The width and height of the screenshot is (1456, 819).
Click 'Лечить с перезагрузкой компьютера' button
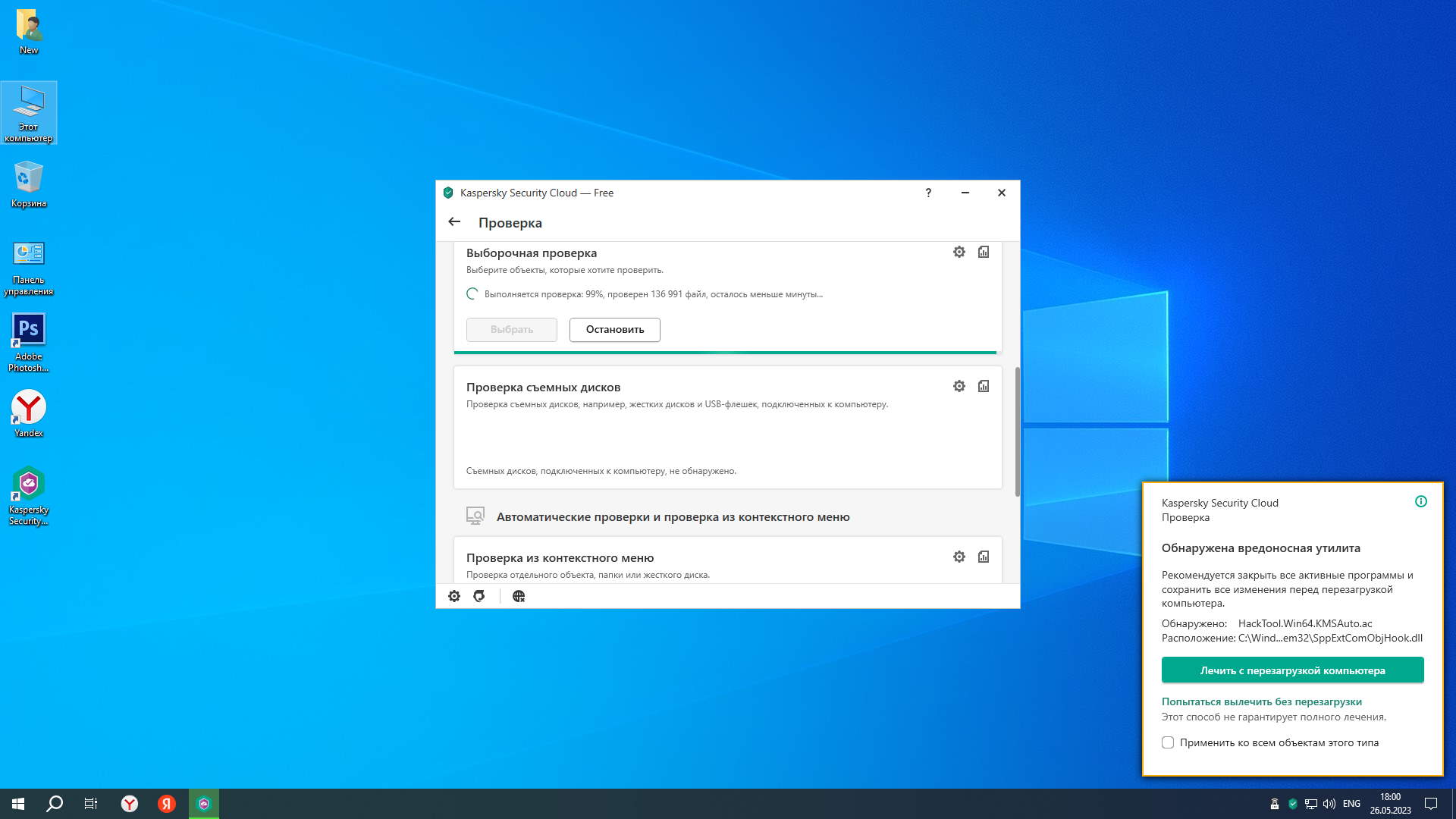(x=1292, y=670)
